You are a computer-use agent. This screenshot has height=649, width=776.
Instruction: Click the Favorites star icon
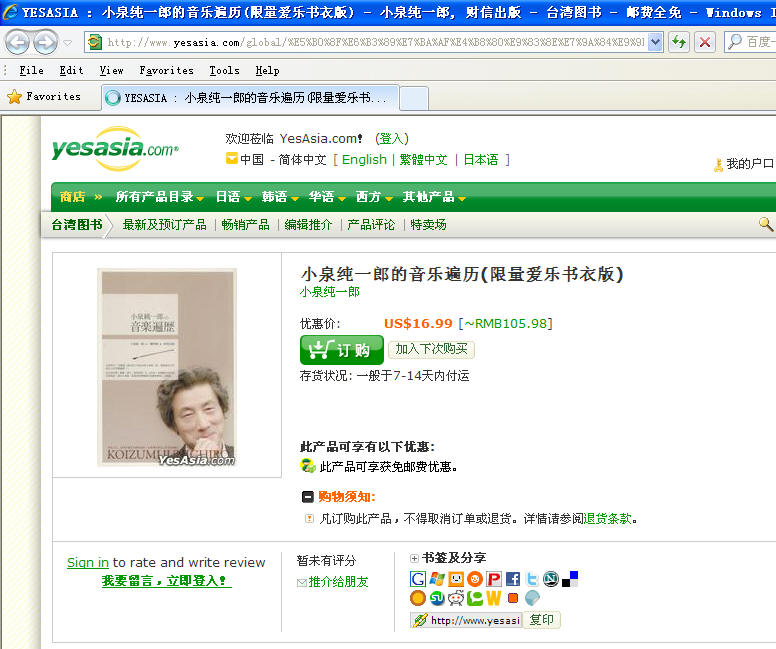click(14, 97)
